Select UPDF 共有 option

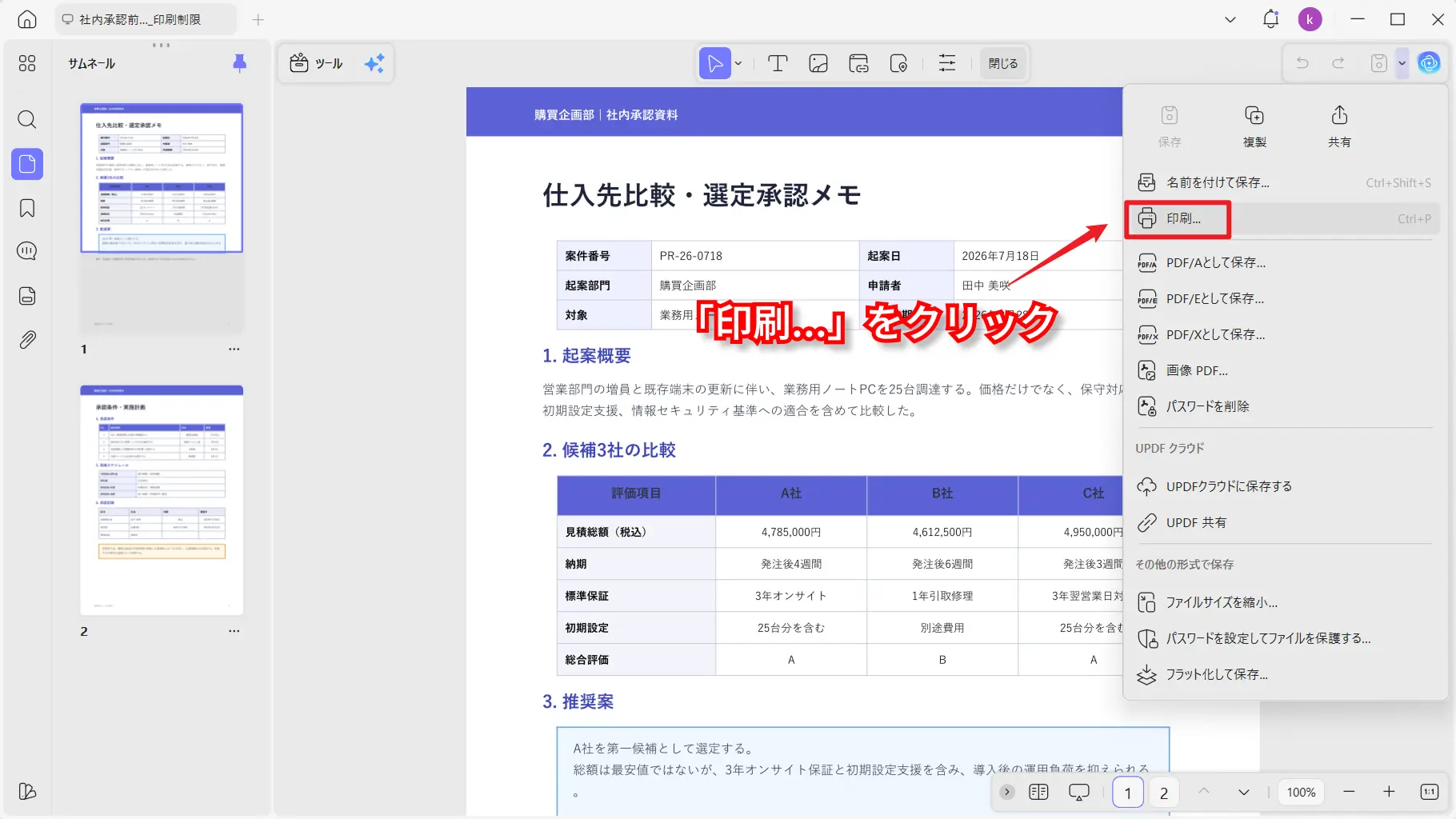tap(1285, 522)
